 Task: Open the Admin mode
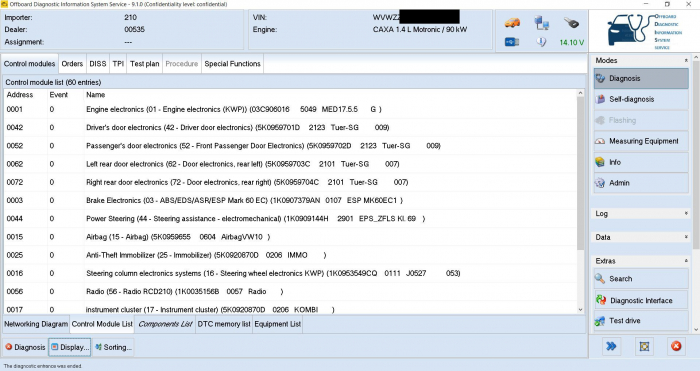[x=641, y=183]
